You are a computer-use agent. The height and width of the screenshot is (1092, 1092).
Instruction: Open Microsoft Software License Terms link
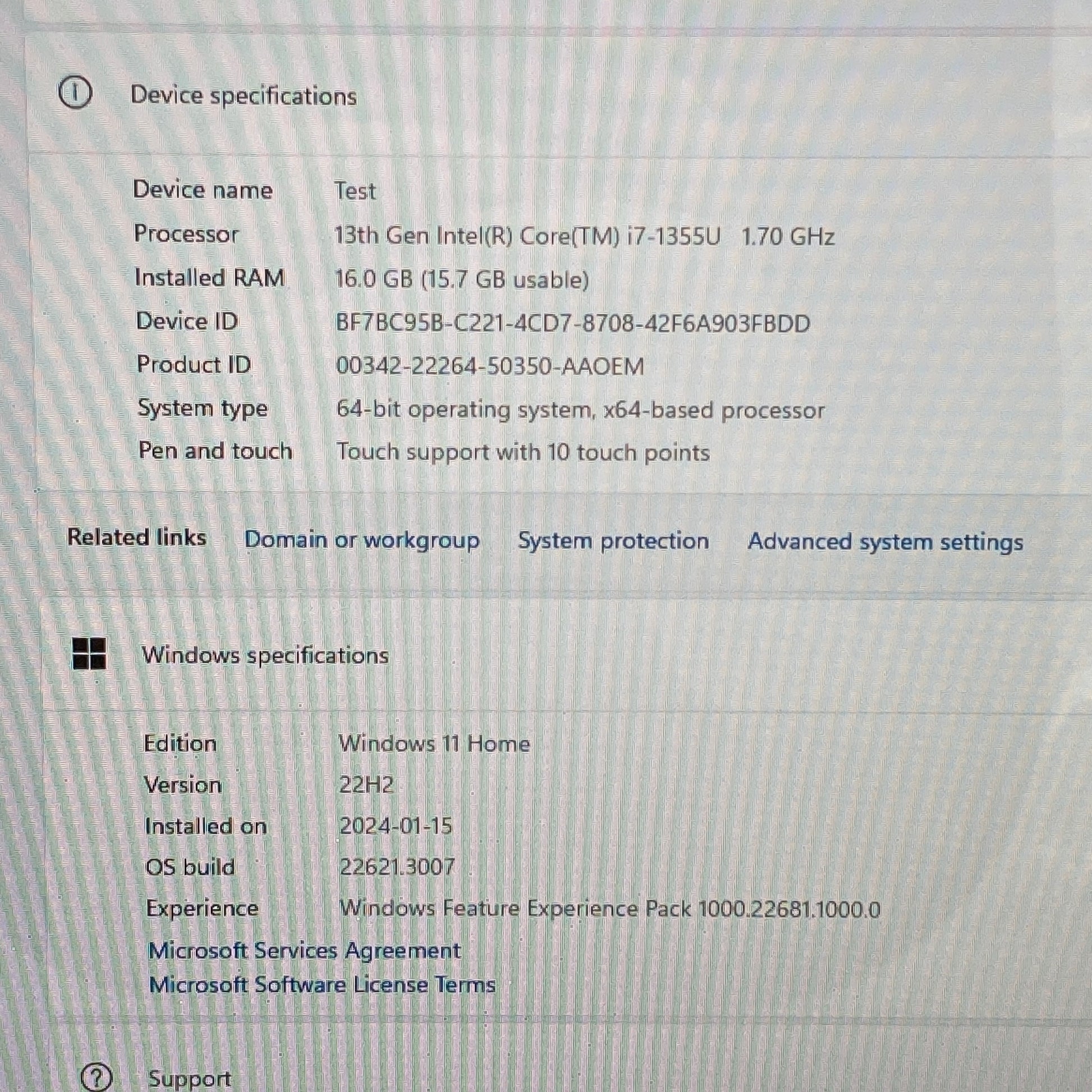322,985
